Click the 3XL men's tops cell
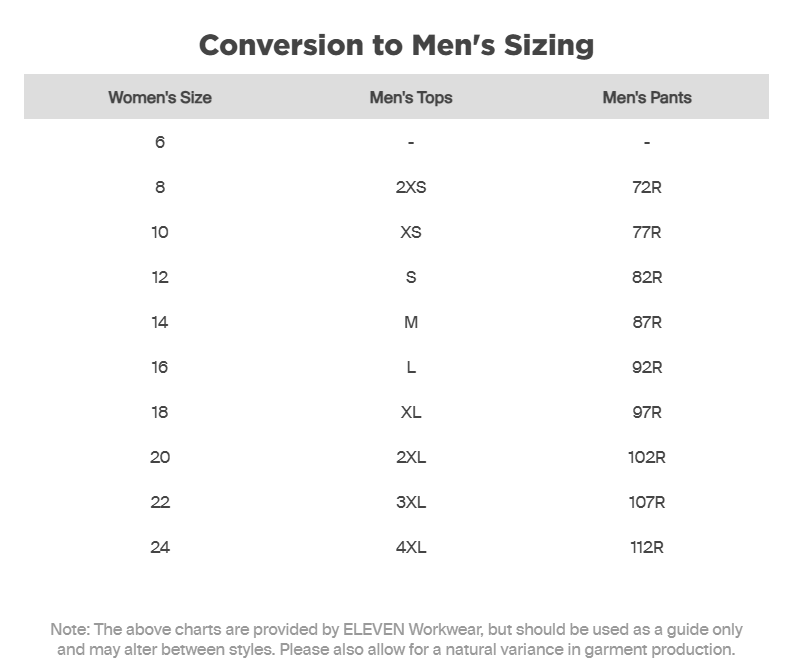The image size is (789, 667). (411, 503)
